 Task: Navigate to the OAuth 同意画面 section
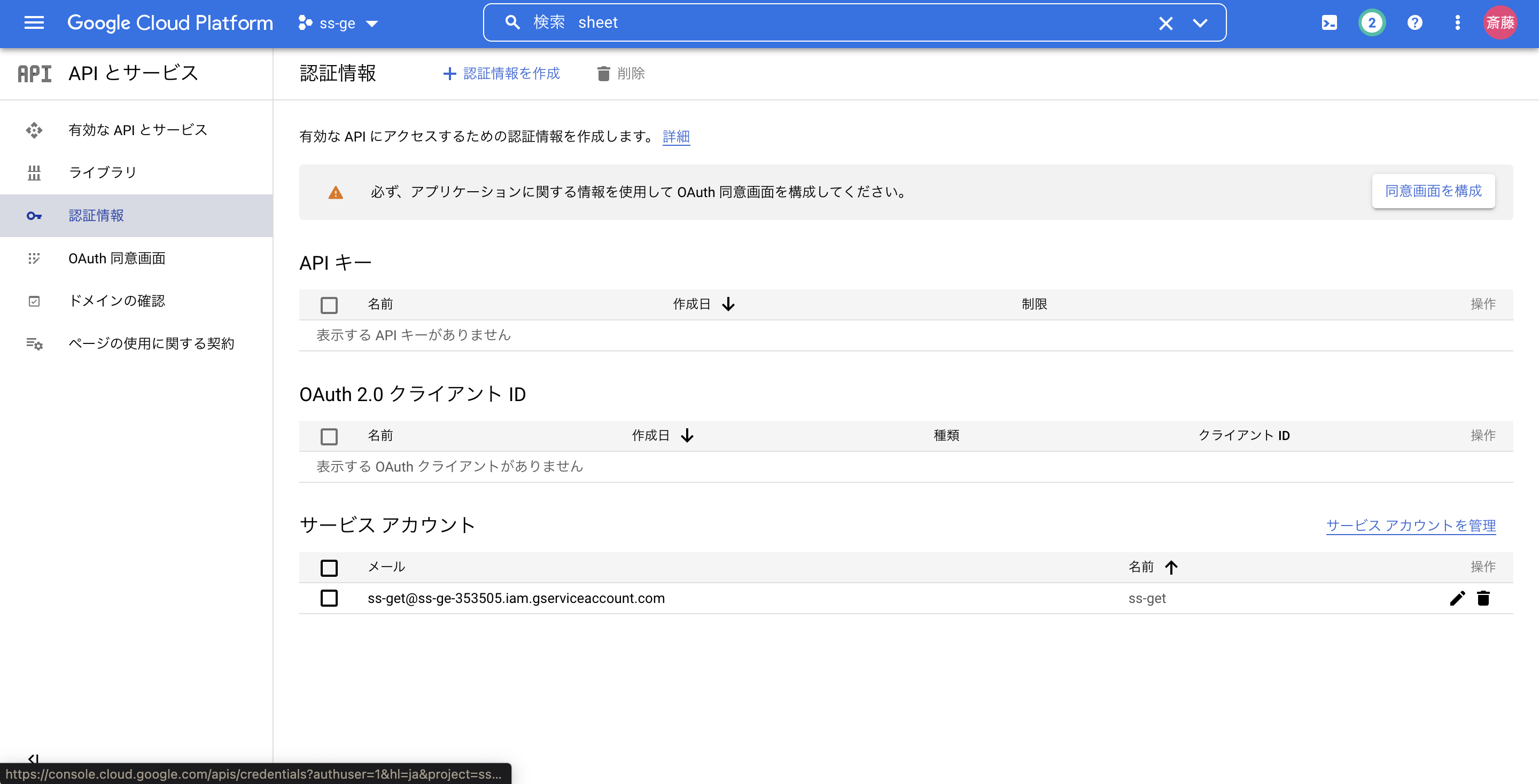117,258
